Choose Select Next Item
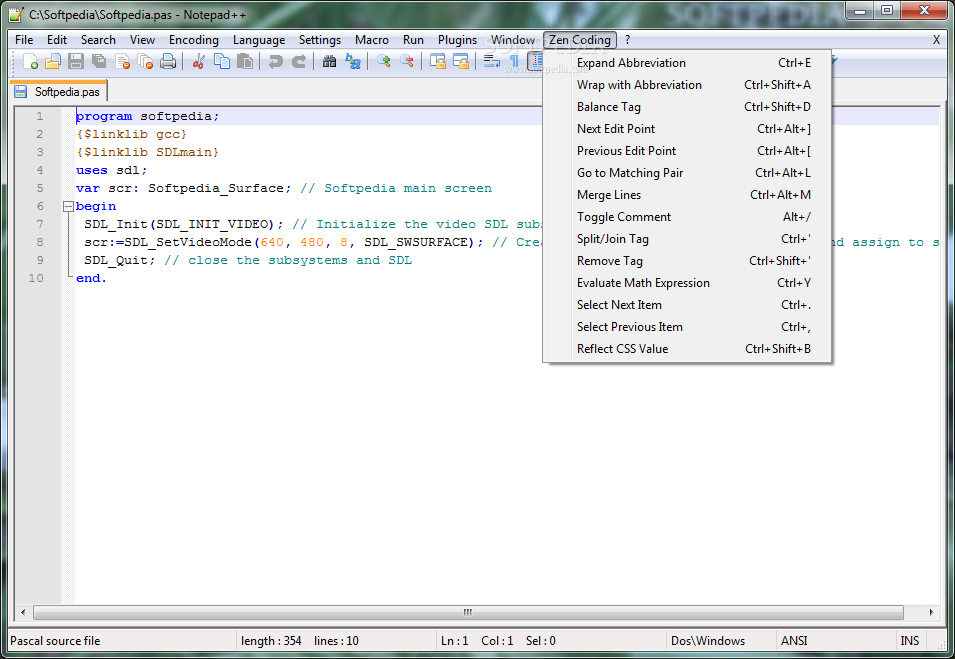 click(x=687, y=304)
